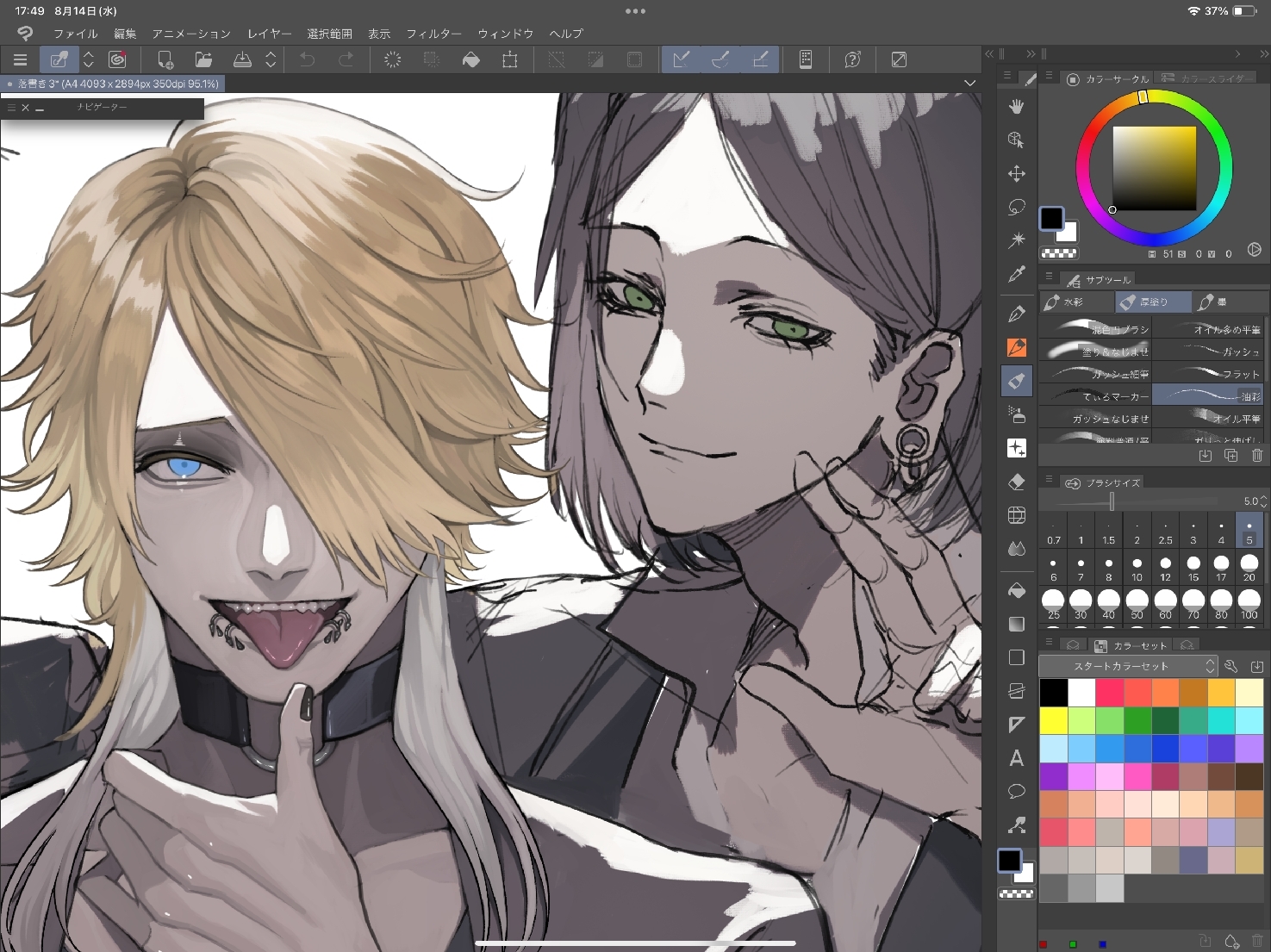Screen dimensions: 1271x952
Task: Choose the Text tool
Action: pos(1017,758)
